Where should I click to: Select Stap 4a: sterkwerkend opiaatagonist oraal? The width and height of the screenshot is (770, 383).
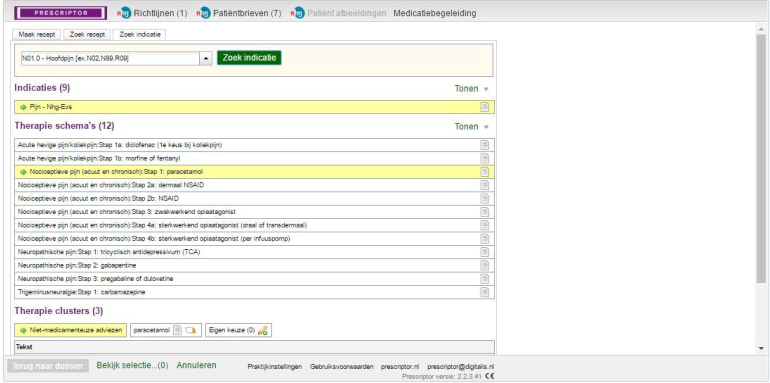pyautogui.click(x=254, y=225)
